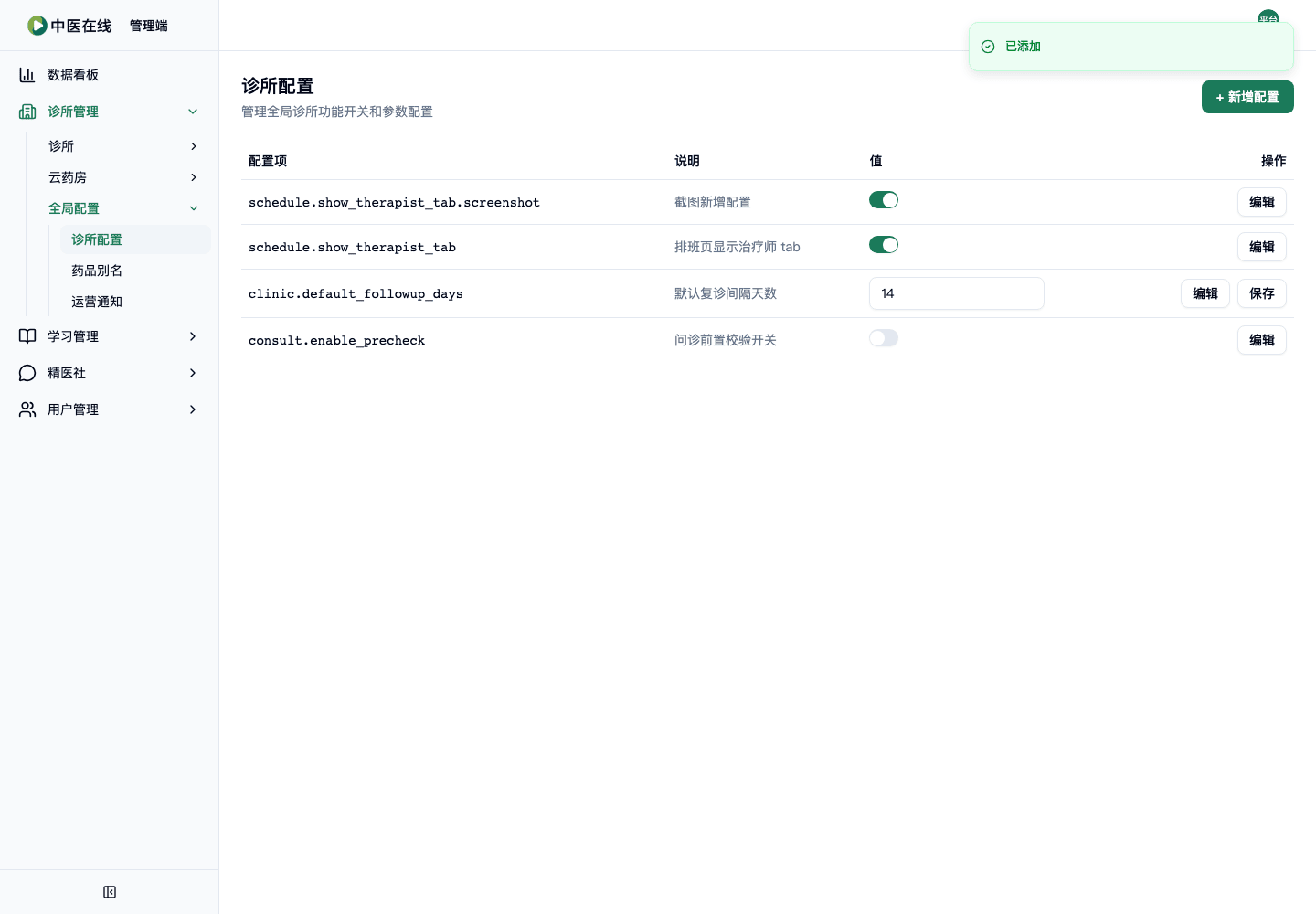Open the 学习管理 menu label
Viewport: 1316px width, 914px height.
(x=73, y=336)
